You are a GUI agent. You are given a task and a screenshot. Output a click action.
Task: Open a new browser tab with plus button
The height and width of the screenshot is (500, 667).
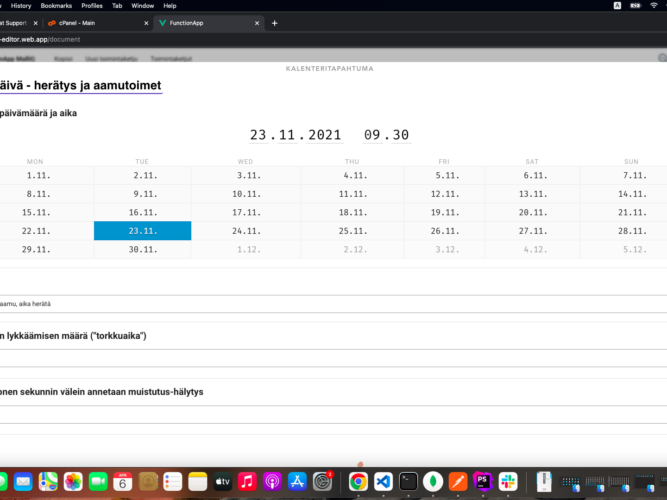coord(275,23)
